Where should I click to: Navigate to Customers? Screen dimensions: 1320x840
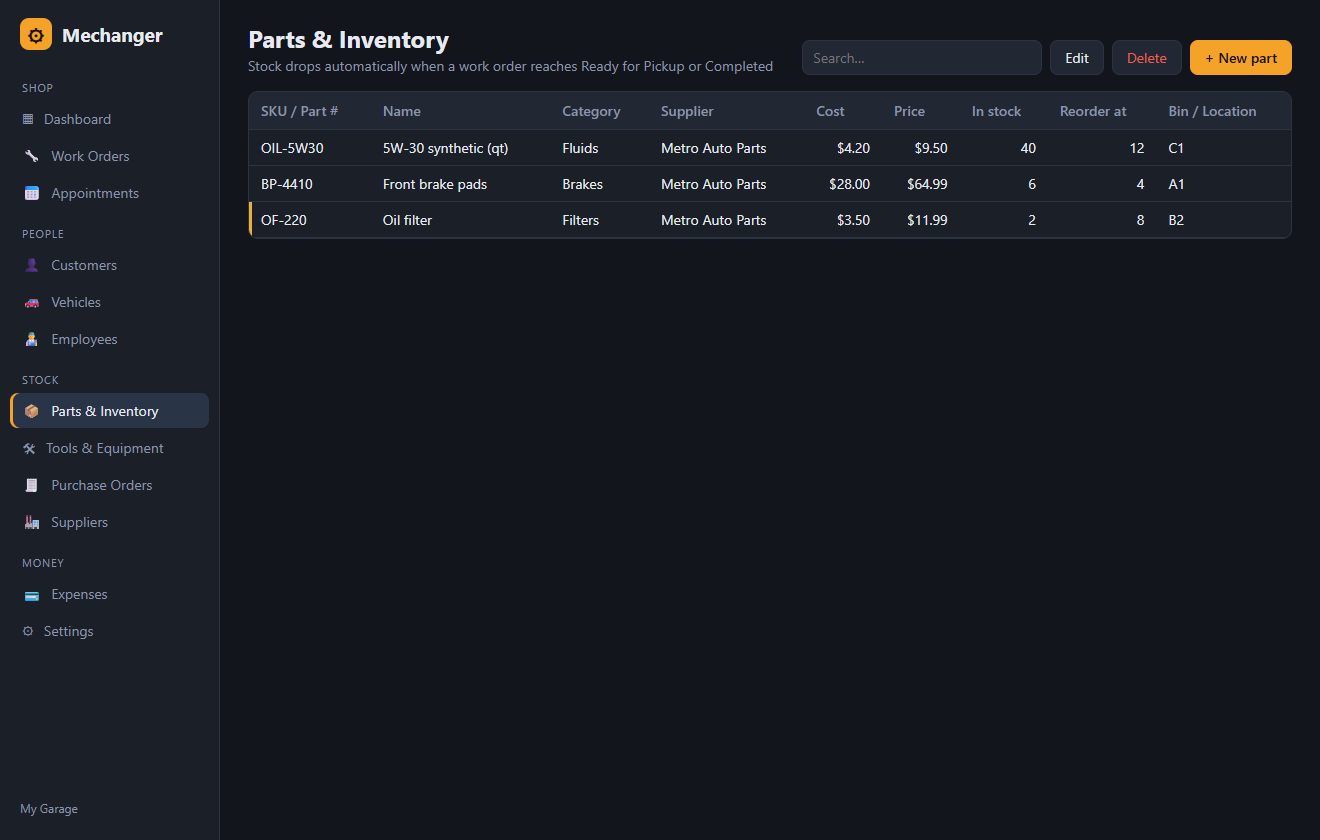[110, 265]
